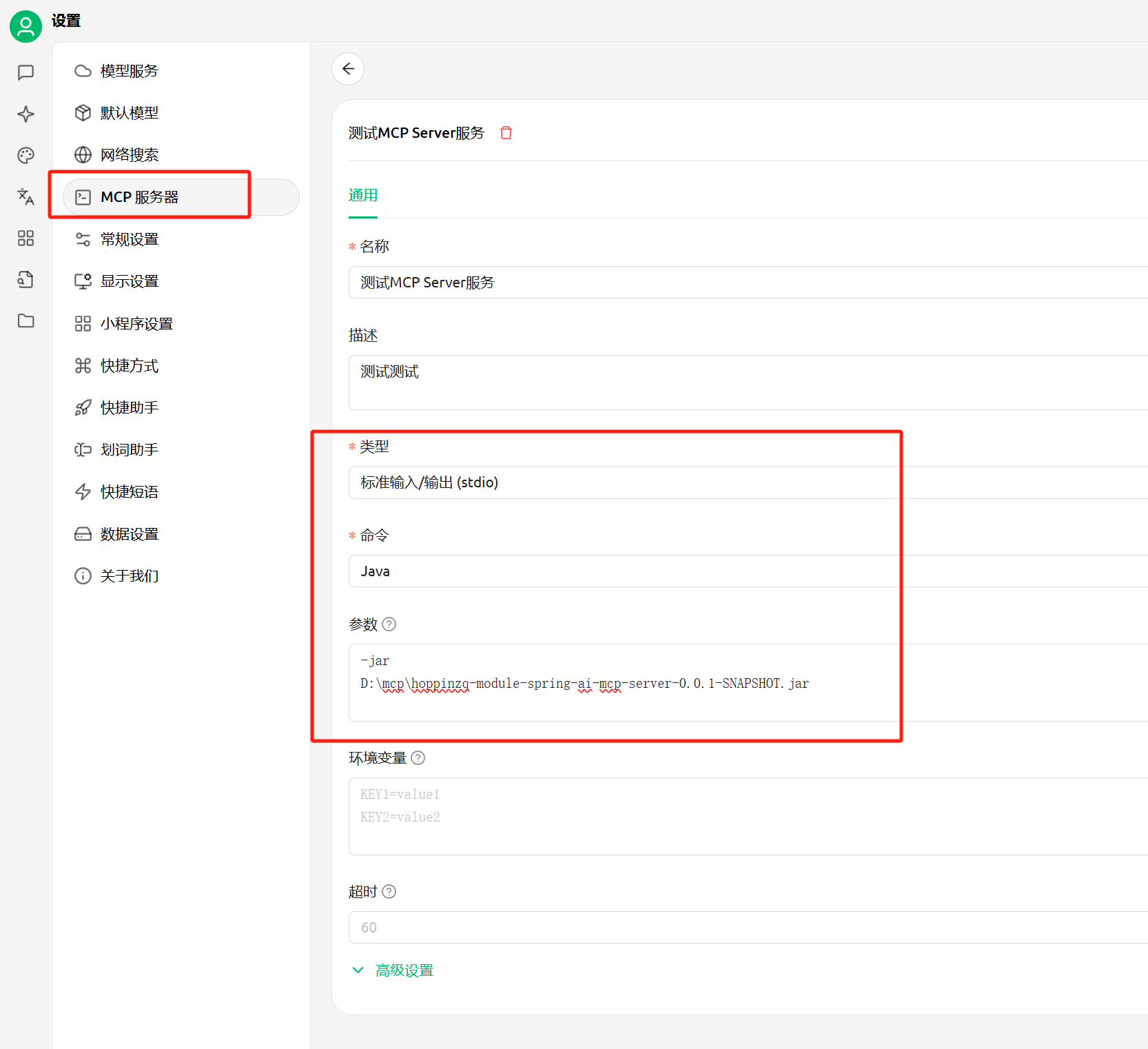Viewport: 1148px width, 1049px height.
Task: Open the palette painting sidebar icon
Action: [x=25, y=155]
